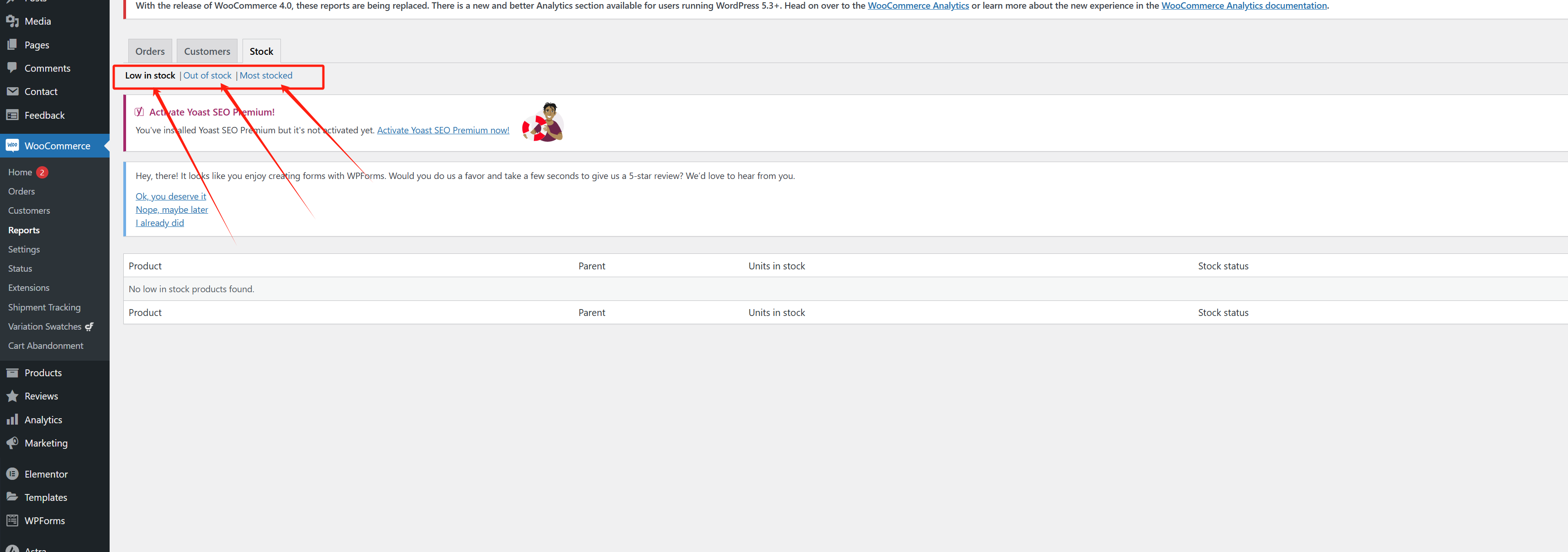The width and height of the screenshot is (1568, 552).
Task: Click Activate Yoast SEO Premium now link
Action: tap(443, 130)
